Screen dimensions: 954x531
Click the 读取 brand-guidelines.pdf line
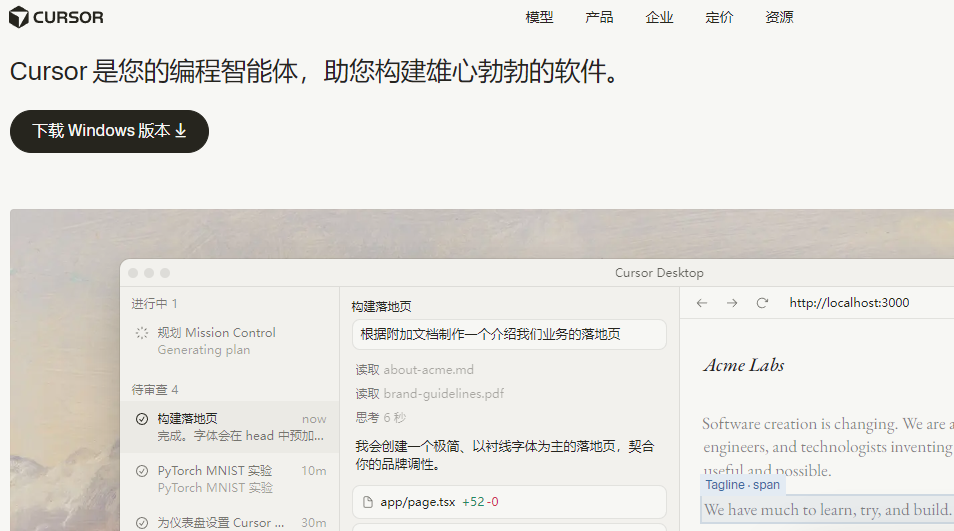pyautogui.click(x=430, y=394)
